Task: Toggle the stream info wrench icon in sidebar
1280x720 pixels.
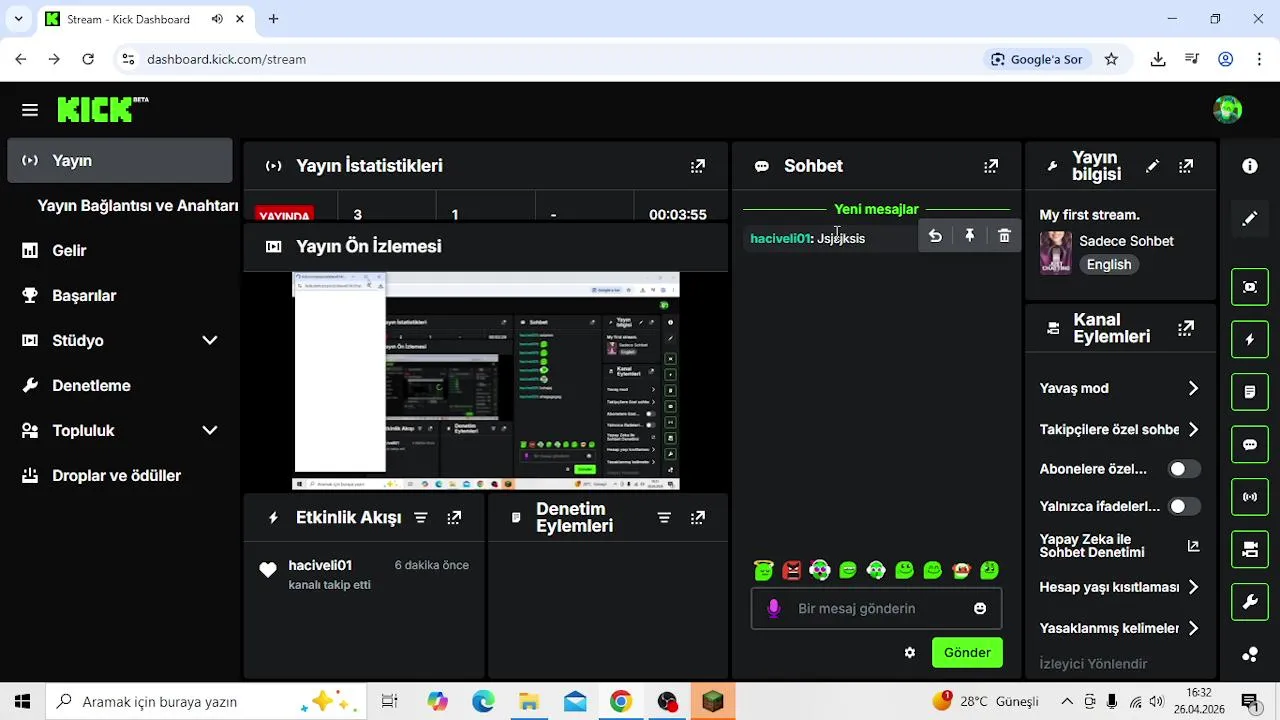Action: [x=1250, y=602]
